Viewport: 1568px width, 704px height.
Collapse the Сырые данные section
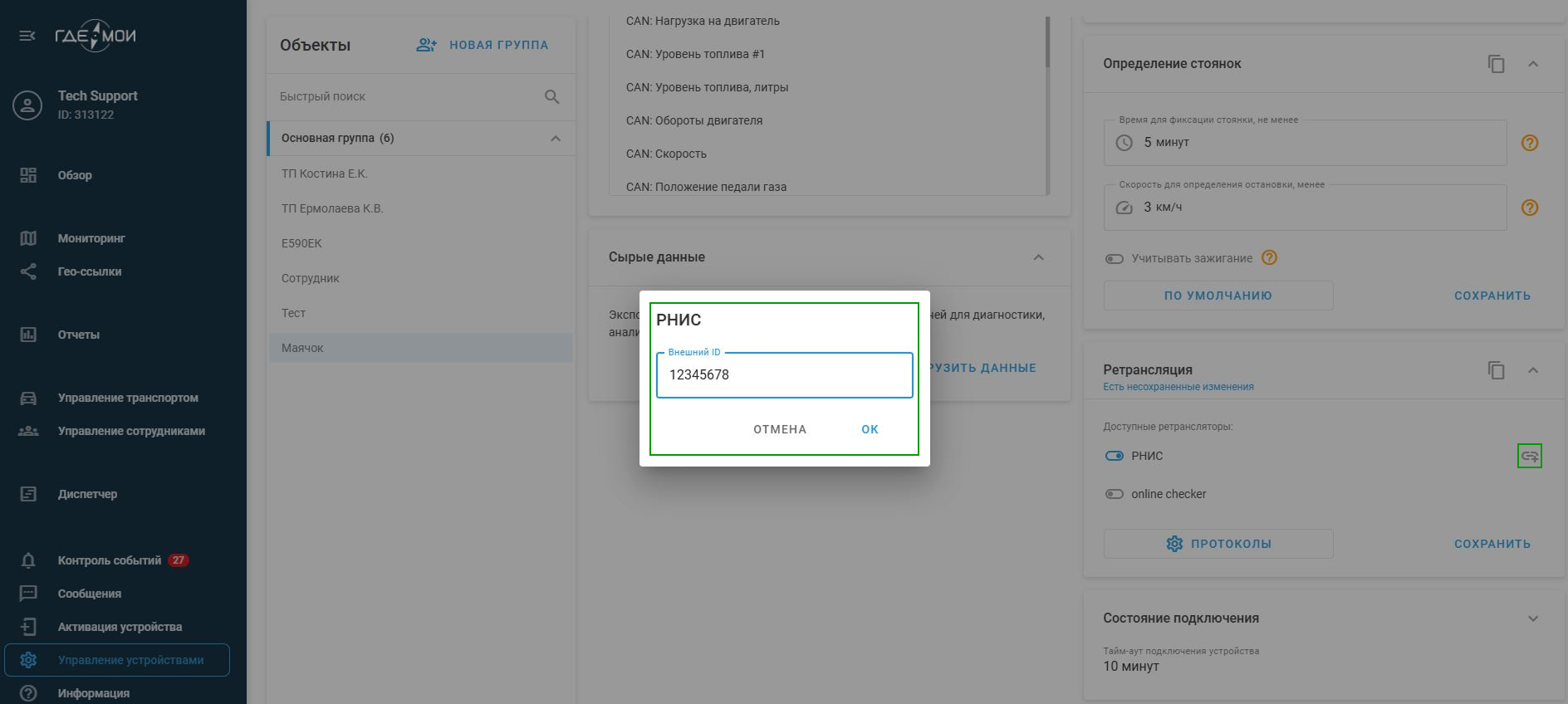tap(1038, 257)
